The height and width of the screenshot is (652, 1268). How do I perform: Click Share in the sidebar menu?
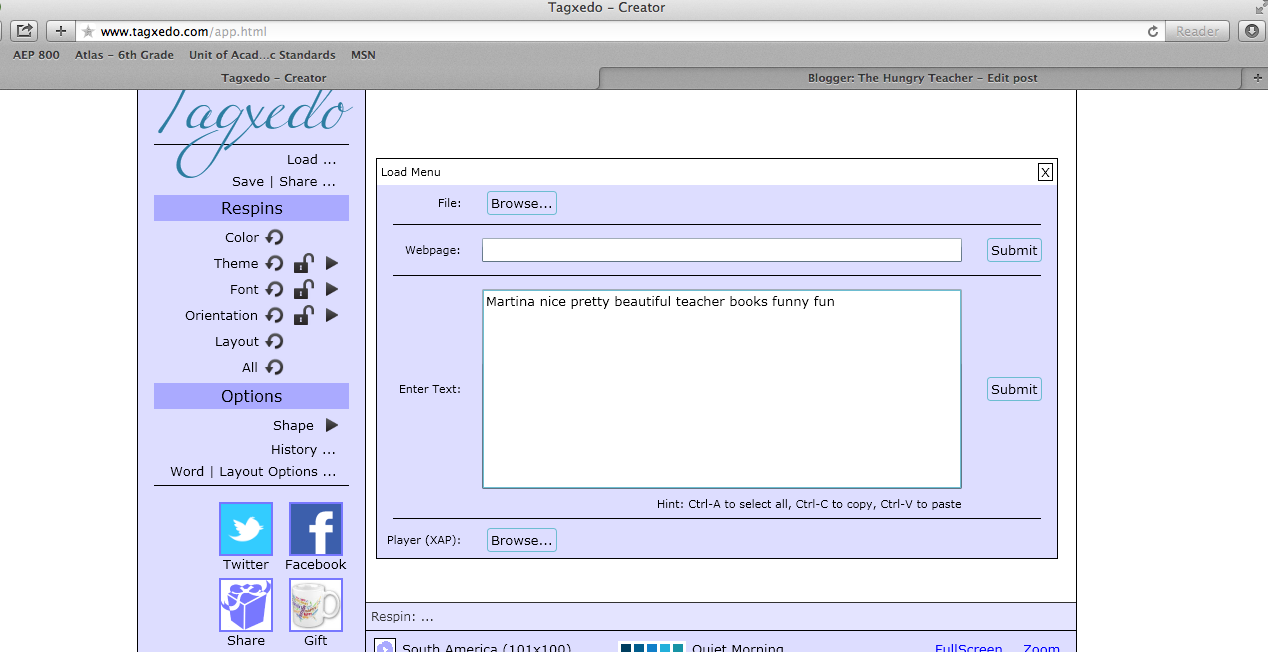coord(307,181)
